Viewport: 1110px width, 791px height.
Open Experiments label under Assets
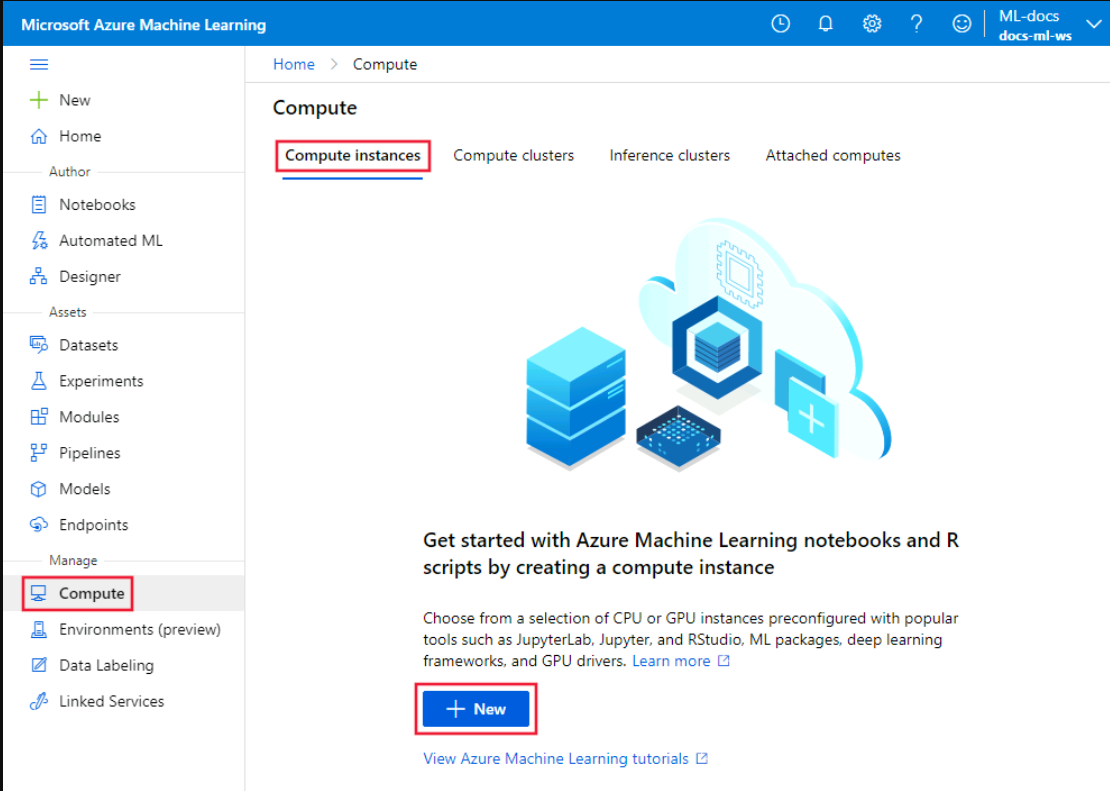pyautogui.click(x=101, y=381)
